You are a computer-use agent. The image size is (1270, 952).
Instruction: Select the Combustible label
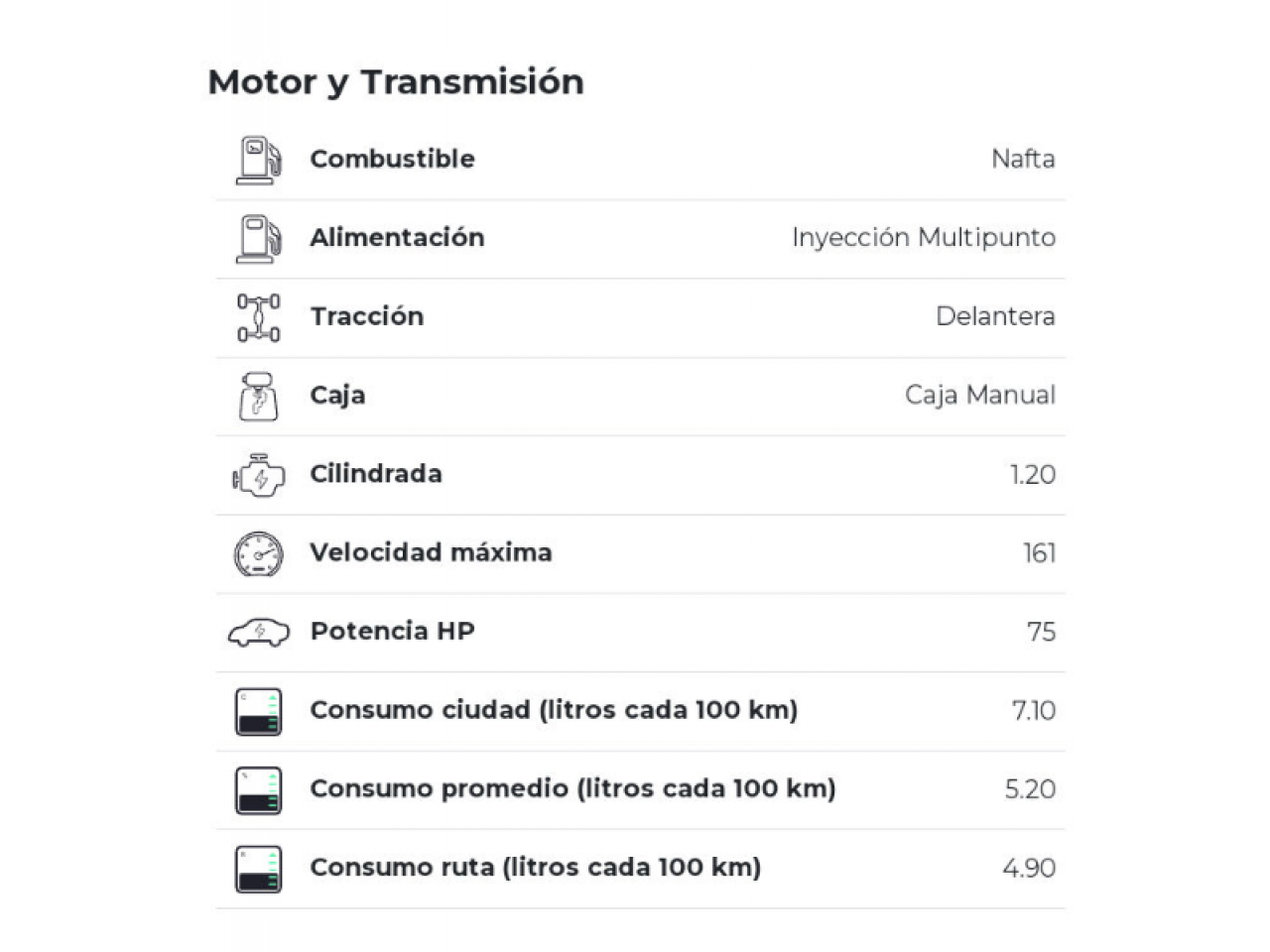click(x=392, y=159)
